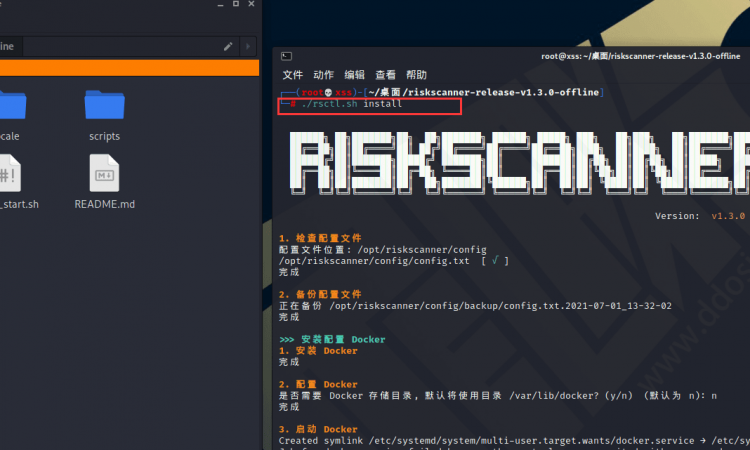Open the 动作 menu in terminal
Viewport: 750px width, 450px height.
(x=323, y=75)
